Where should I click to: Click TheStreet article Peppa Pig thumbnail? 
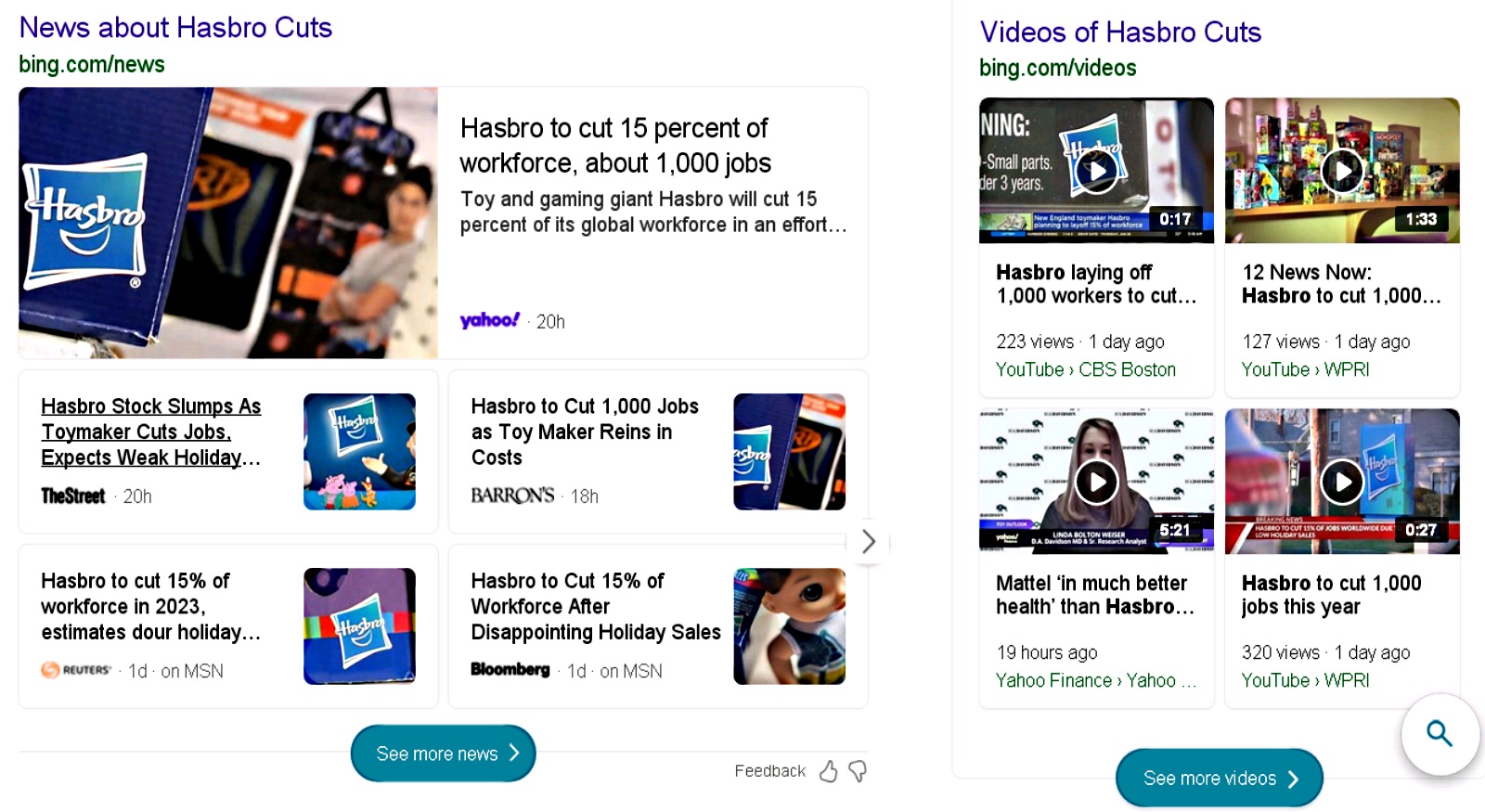click(359, 452)
